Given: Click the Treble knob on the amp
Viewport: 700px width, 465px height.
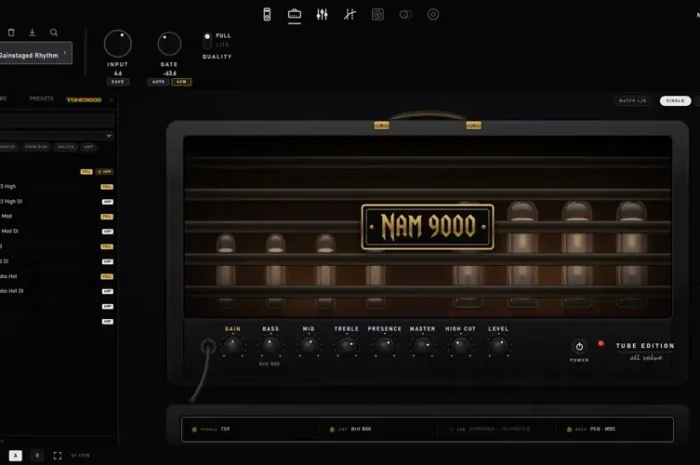Looking at the screenshot, I should pos(347,345).
